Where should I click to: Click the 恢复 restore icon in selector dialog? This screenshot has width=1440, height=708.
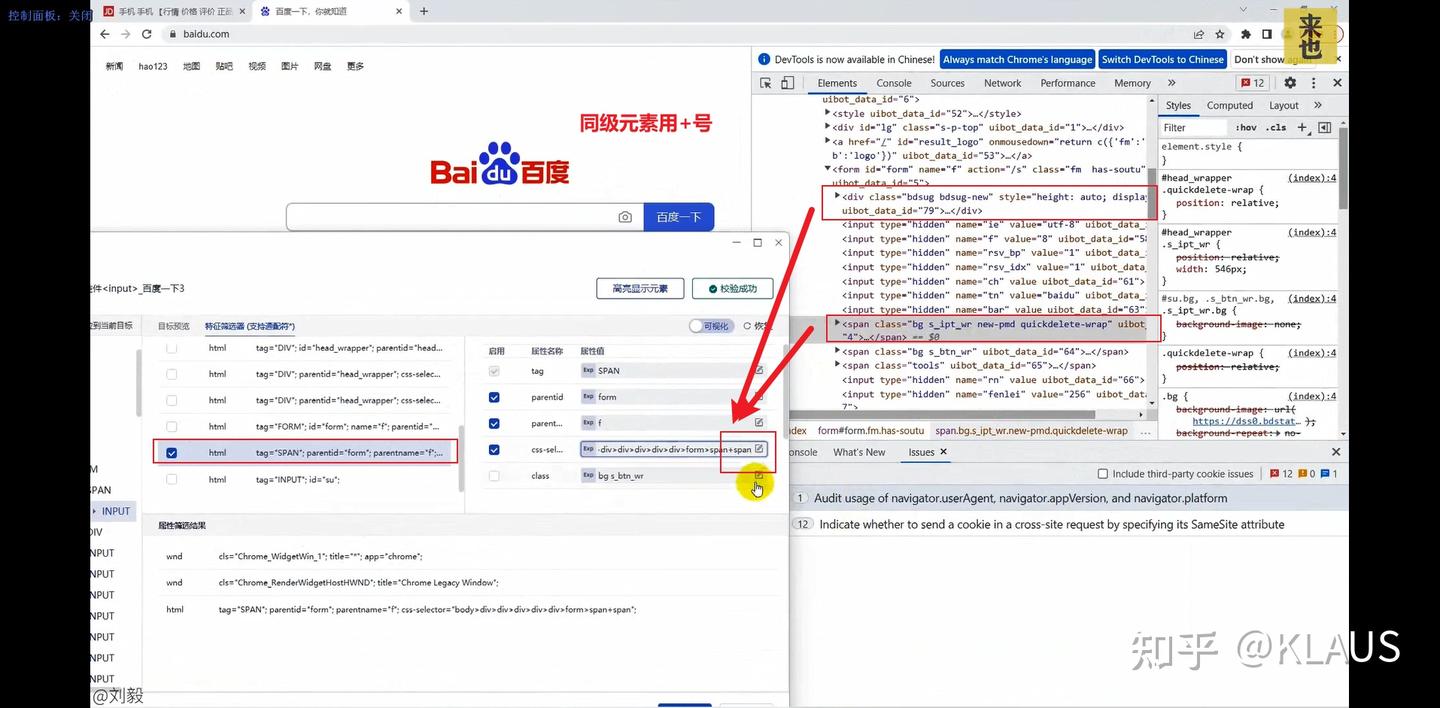coord(747,326)
